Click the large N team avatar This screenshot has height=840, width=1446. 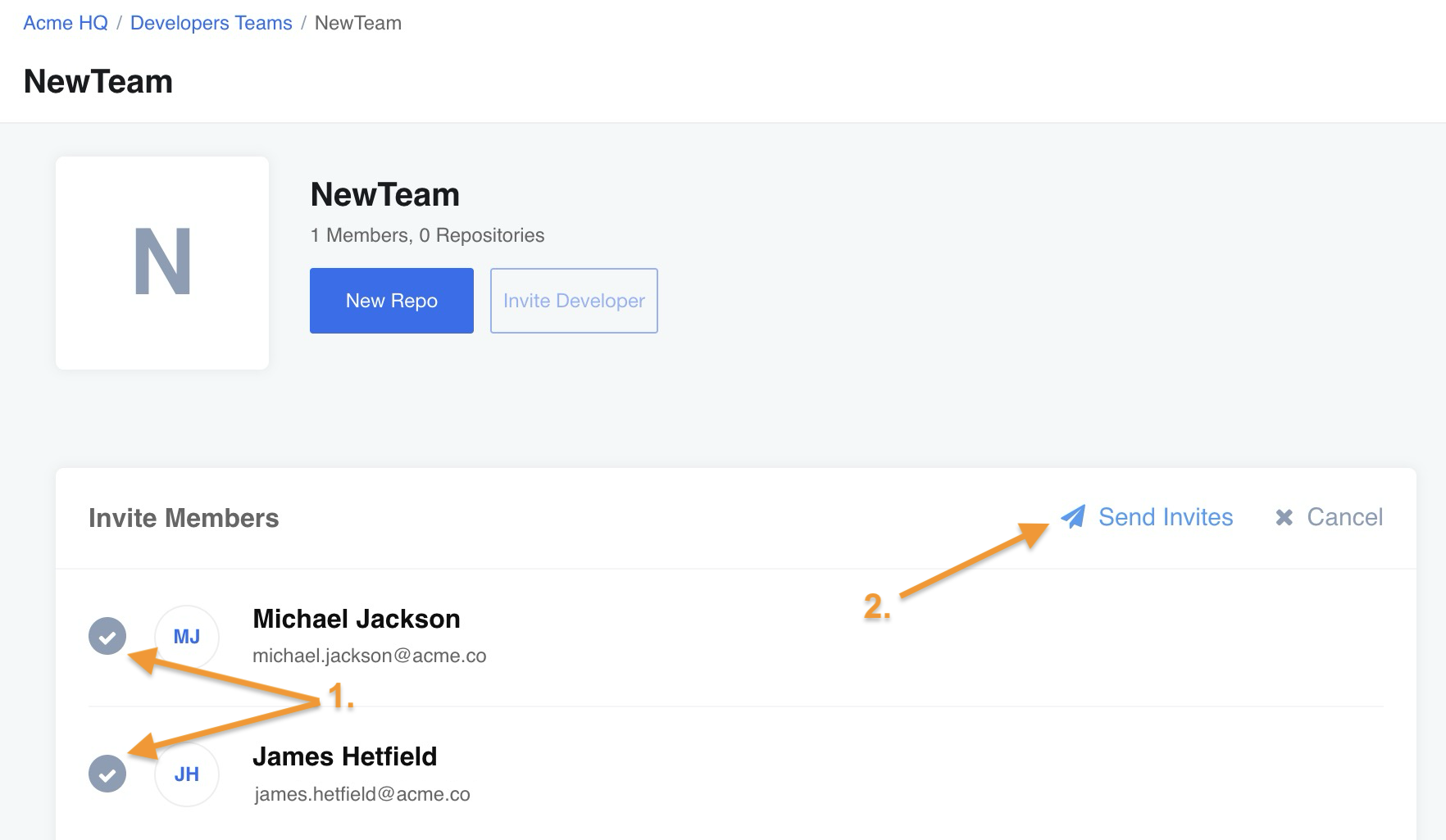pyautogui.click(x=162, y=263)
